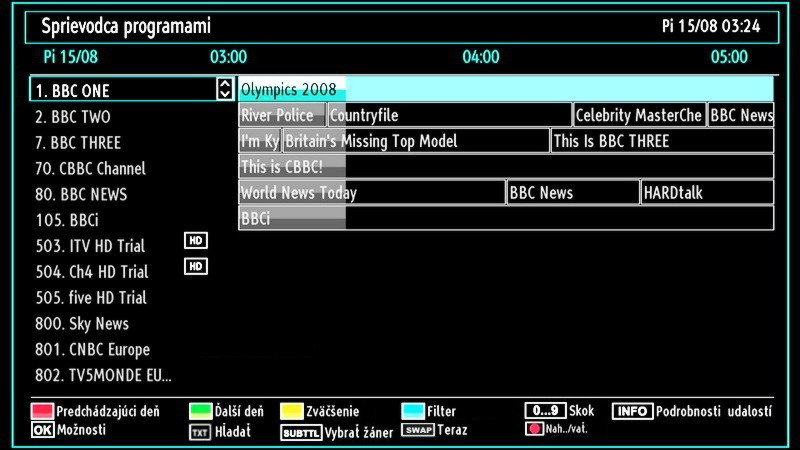Click the red Predchádzajúci deň color key
The image size is (800, 450).
[x=42, y=411]
